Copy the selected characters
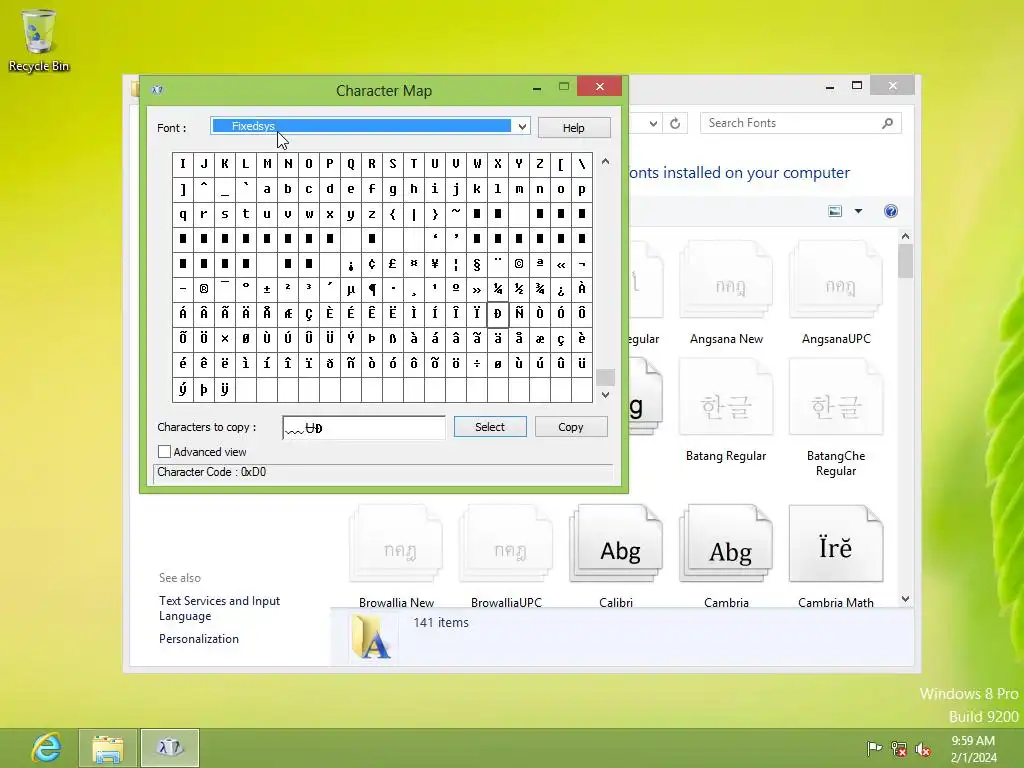Viewport: 1024px width, 768px height. point(571,426)
